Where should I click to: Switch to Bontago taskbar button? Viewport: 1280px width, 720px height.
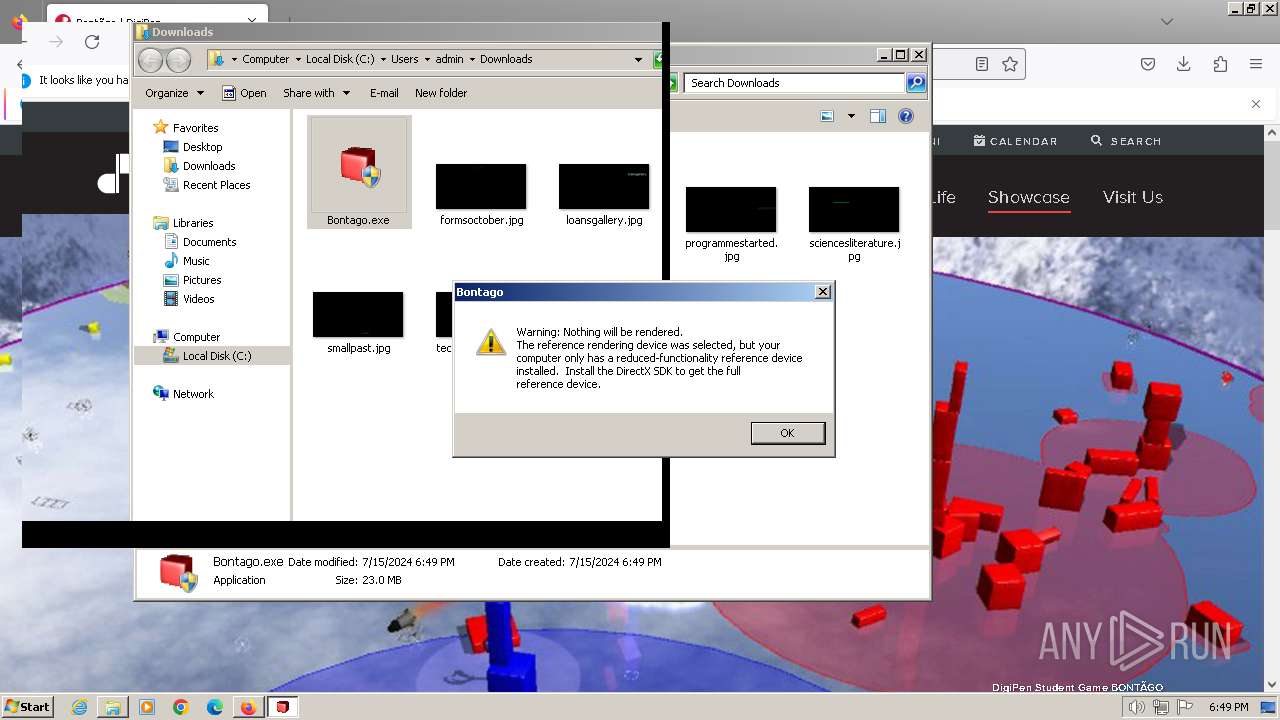tap(282, 707)
